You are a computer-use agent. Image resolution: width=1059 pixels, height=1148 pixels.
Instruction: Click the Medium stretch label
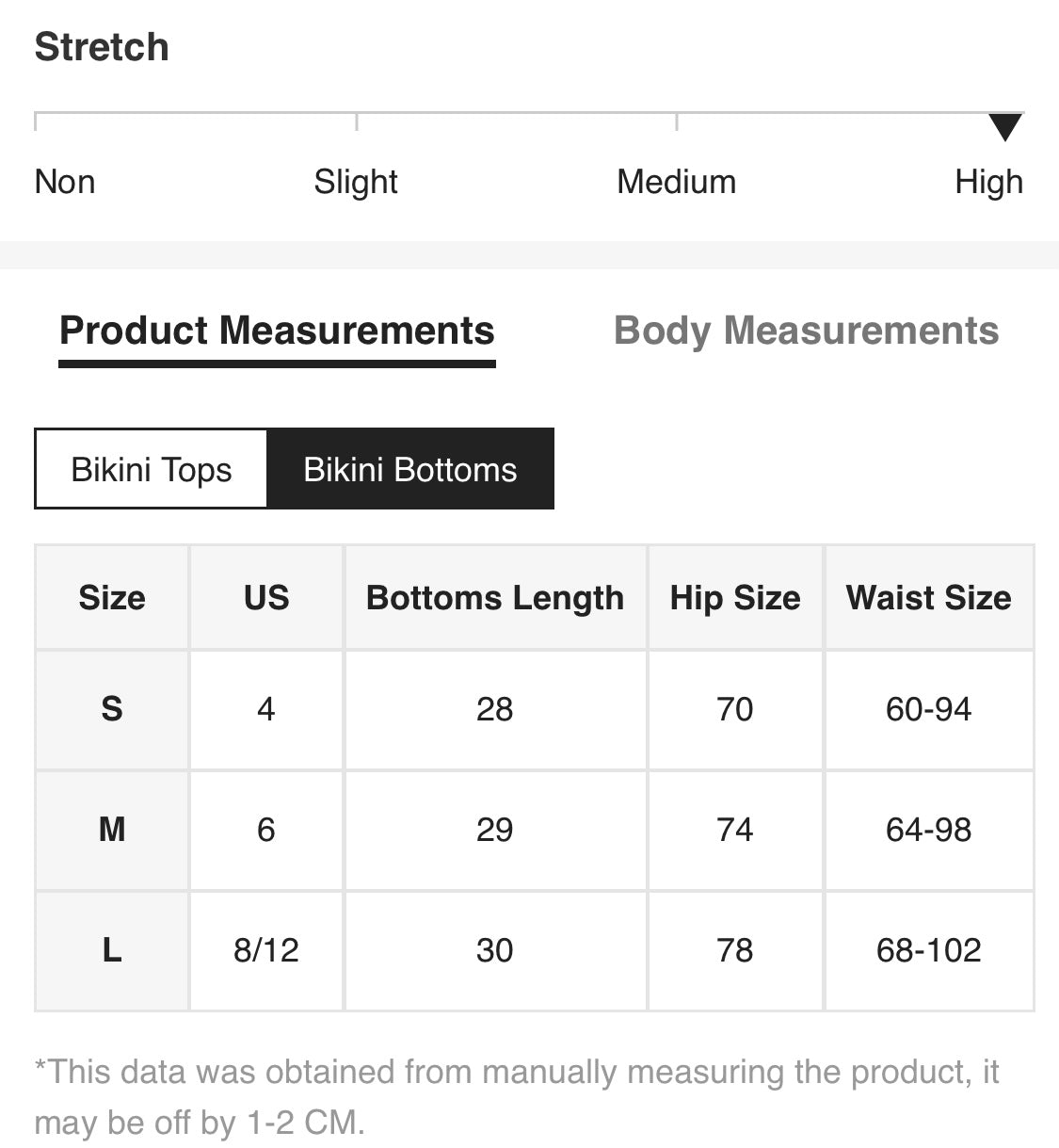click(676, 182)
